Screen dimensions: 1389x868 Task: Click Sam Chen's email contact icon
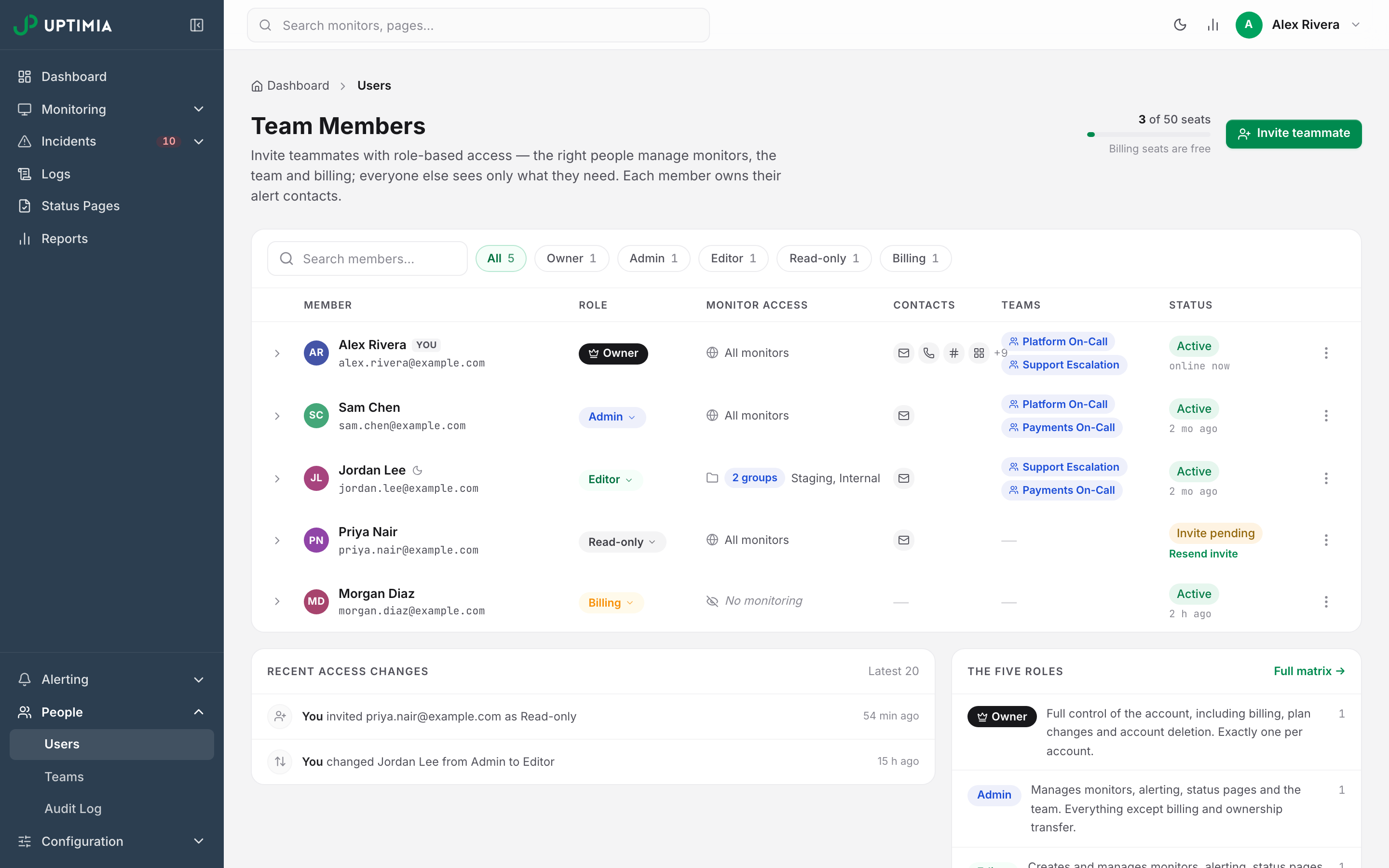(x=903, y=416)
